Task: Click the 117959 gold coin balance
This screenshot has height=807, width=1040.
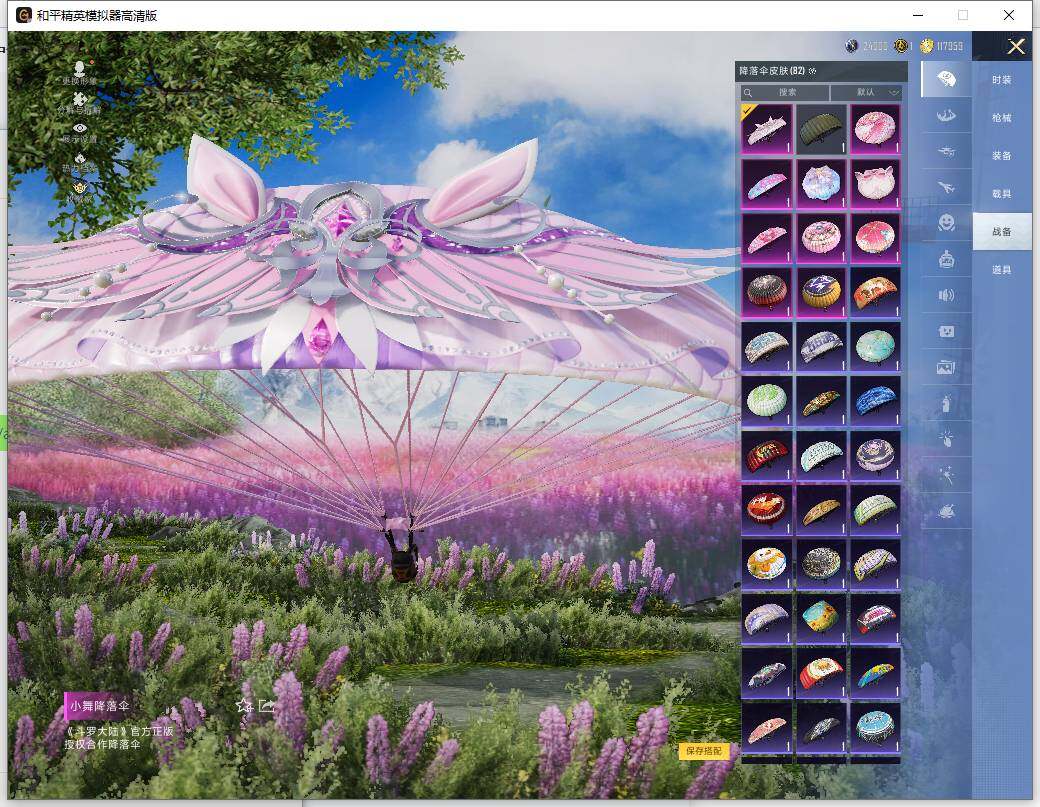Action: point(949,46)
